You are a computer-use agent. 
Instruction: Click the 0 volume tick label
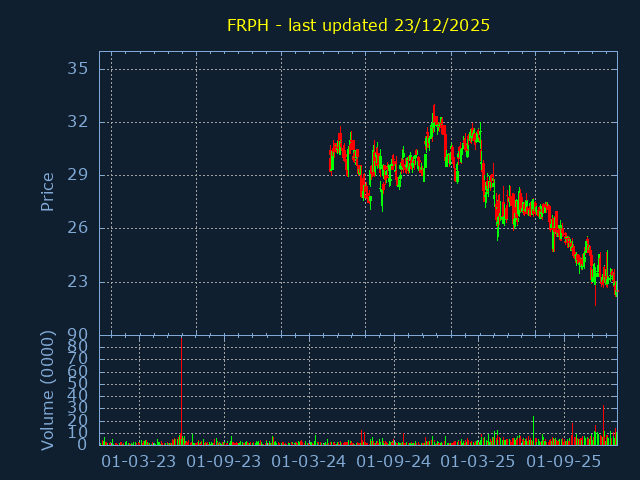[x=83, y=444]
